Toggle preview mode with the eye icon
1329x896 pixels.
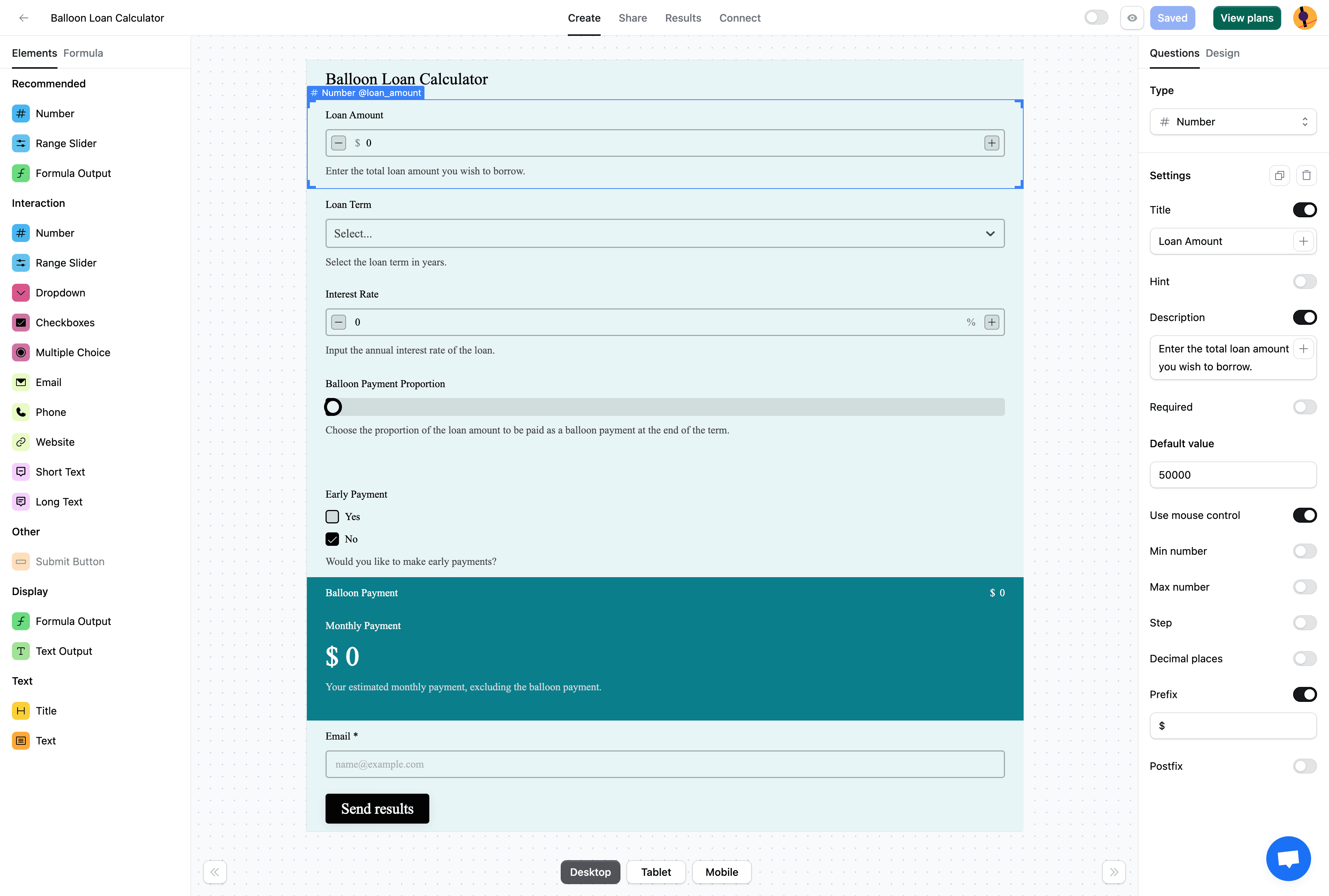pyautogui.click(x=1132, y=18)
